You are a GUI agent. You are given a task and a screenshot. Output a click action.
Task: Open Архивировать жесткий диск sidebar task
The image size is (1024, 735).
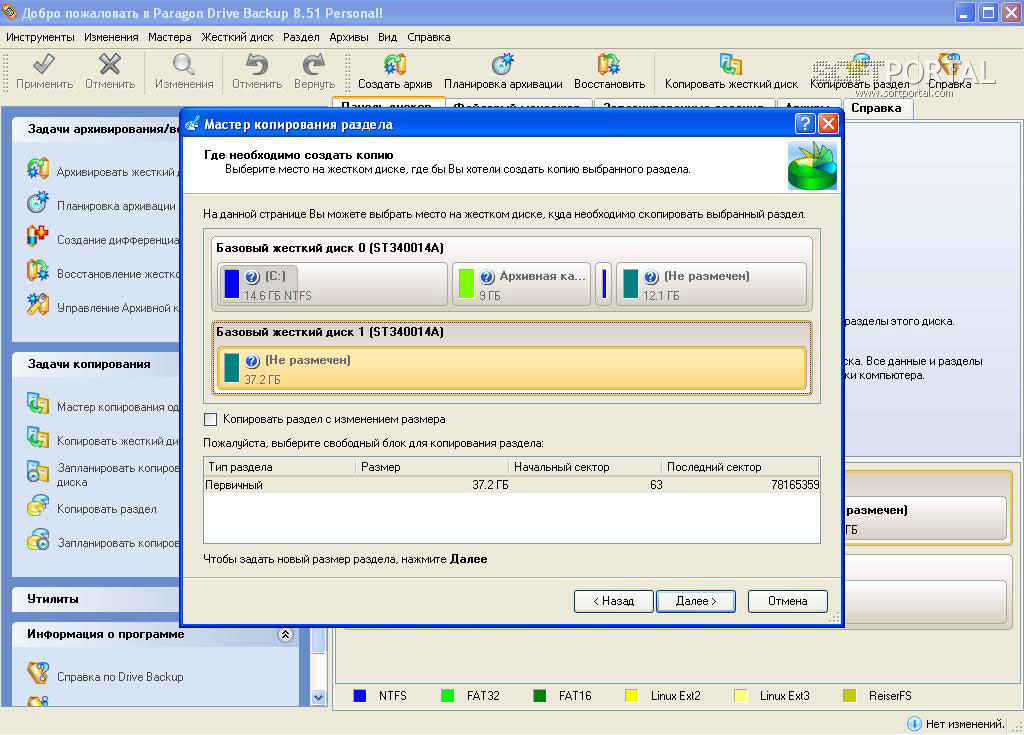click(x=104, y=171)
